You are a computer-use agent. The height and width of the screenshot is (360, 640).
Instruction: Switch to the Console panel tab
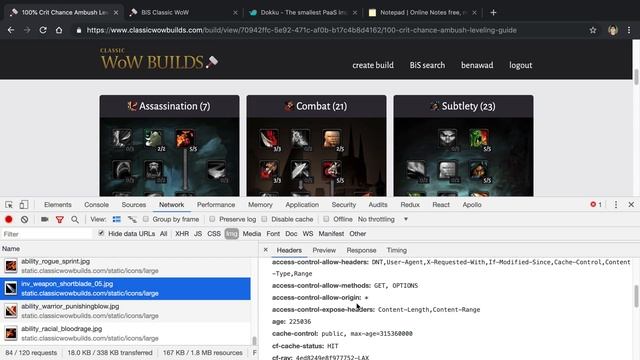pyautogui.click(x=96, y=204)
